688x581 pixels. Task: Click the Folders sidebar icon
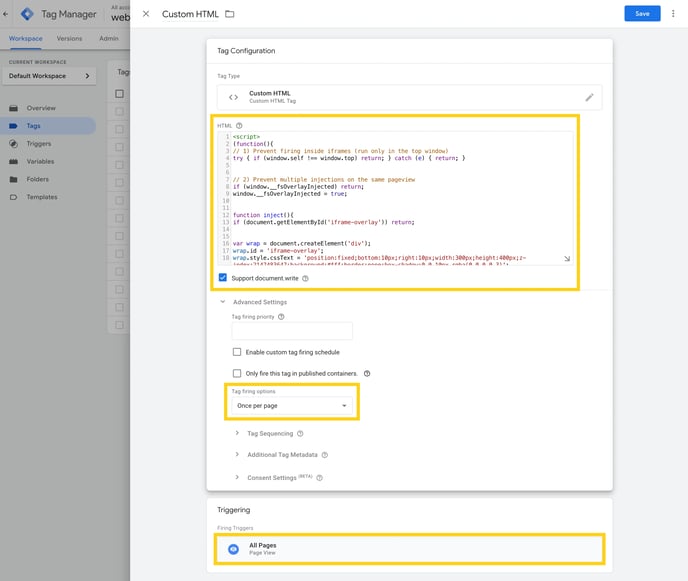tap(14, 179)
